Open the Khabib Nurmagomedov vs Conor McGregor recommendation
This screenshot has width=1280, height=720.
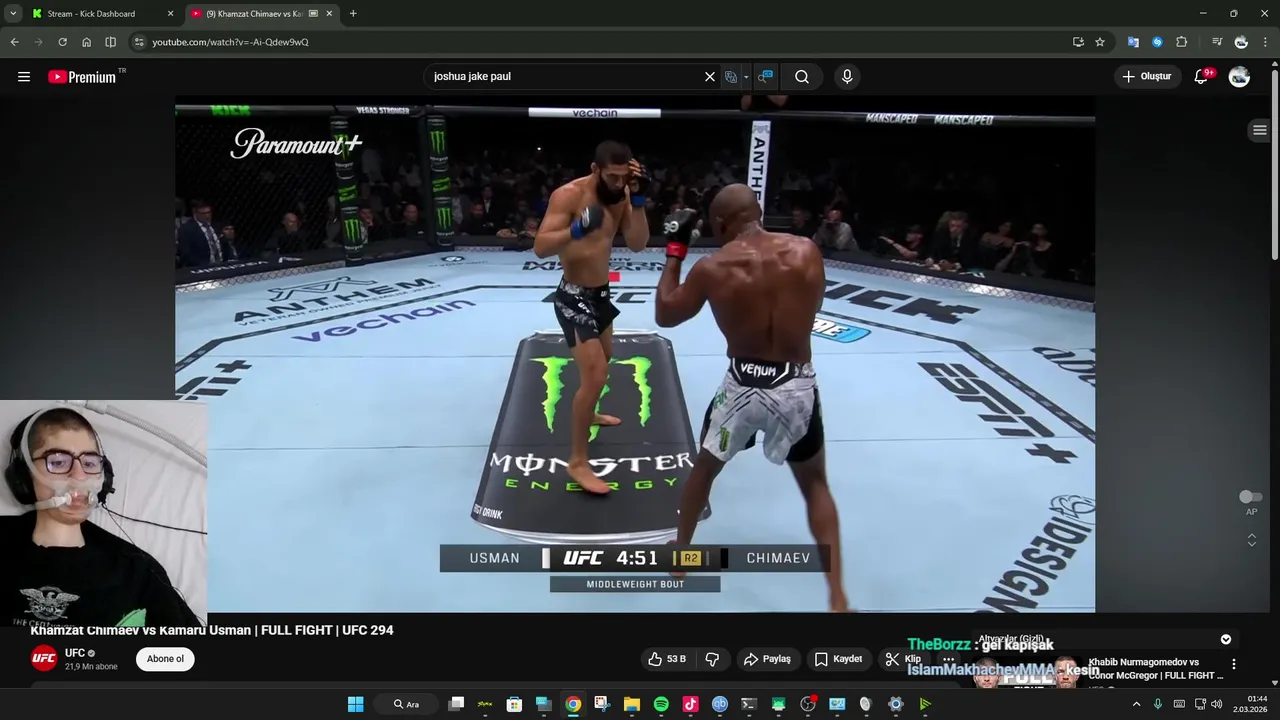1154,669
